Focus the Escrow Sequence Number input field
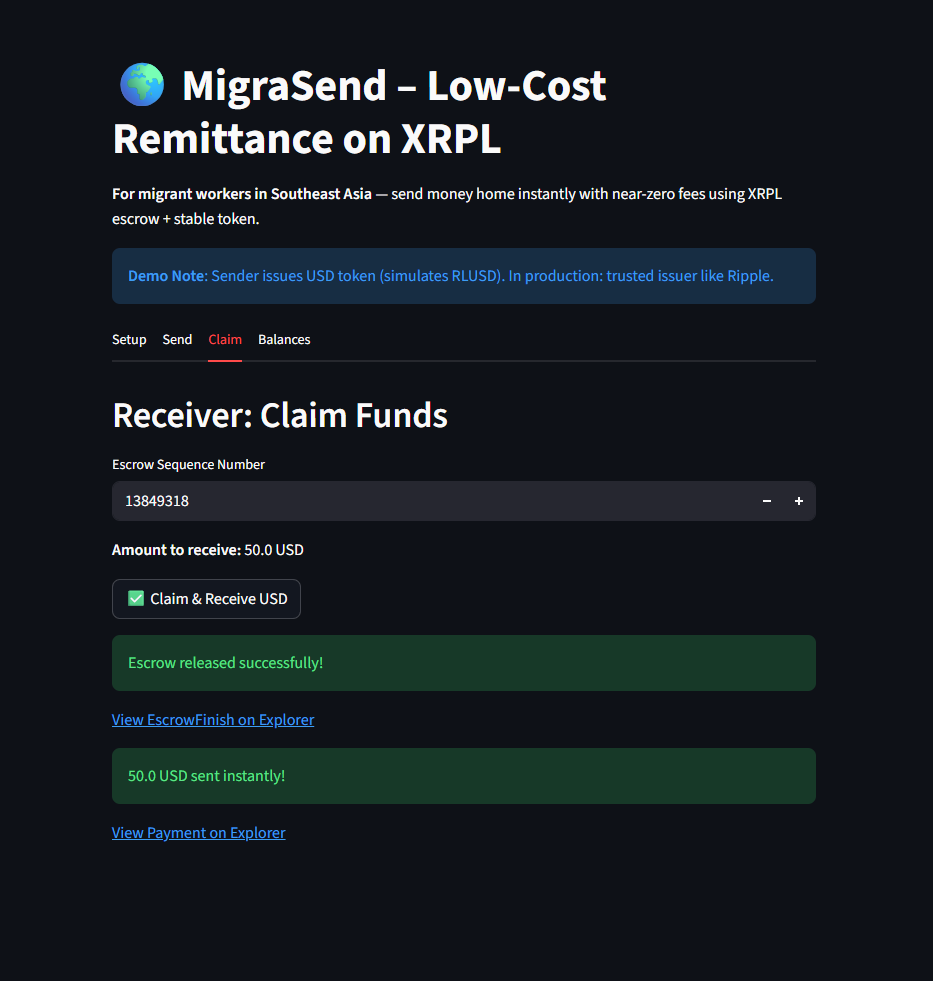 coord(432,501)
